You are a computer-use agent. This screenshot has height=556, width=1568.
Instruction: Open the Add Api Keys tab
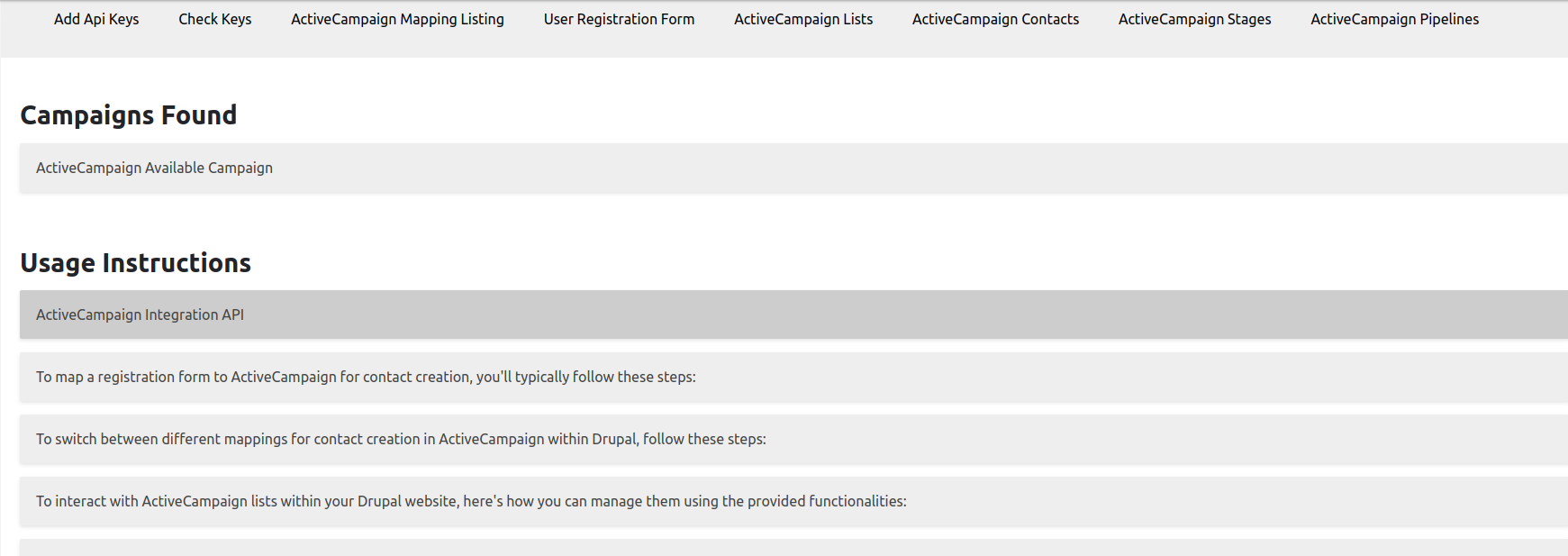coord(96,19)
